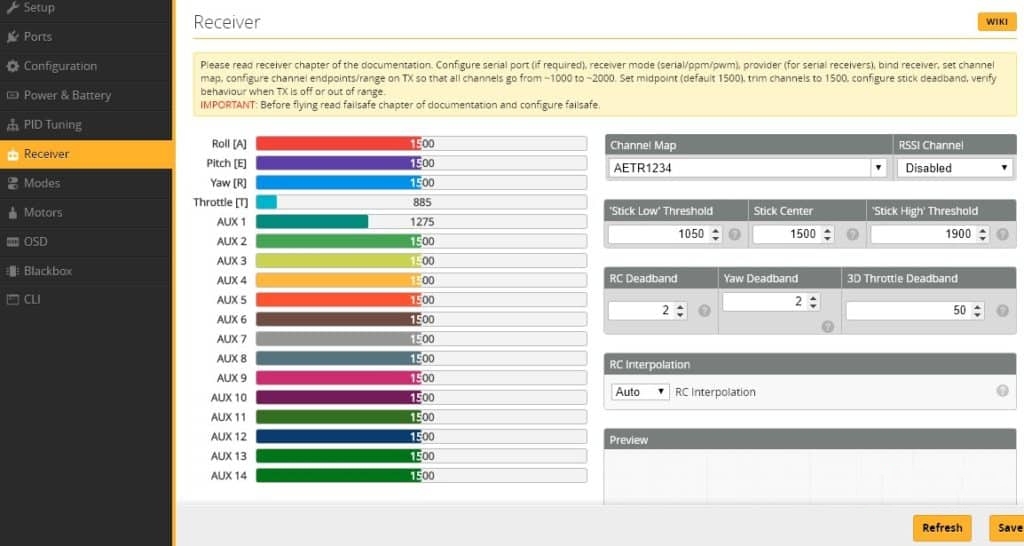1024x546 pixels.
Task: Click help icon below Yaw Deadband
Action: [x=827, y=327]
